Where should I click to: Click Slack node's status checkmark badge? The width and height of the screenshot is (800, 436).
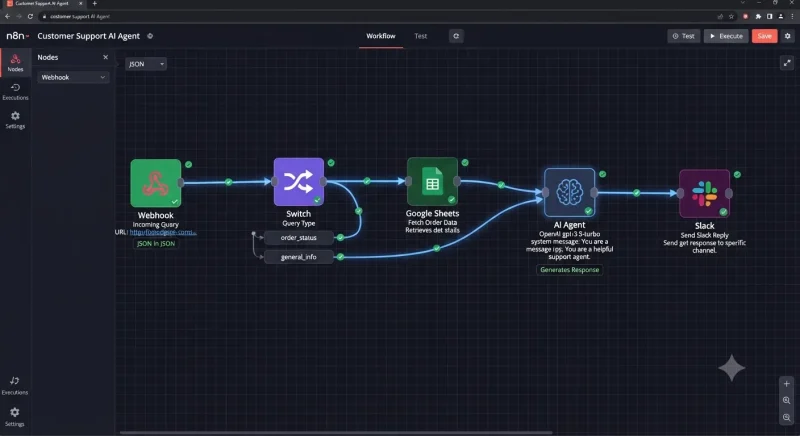[x=737, y=174]
